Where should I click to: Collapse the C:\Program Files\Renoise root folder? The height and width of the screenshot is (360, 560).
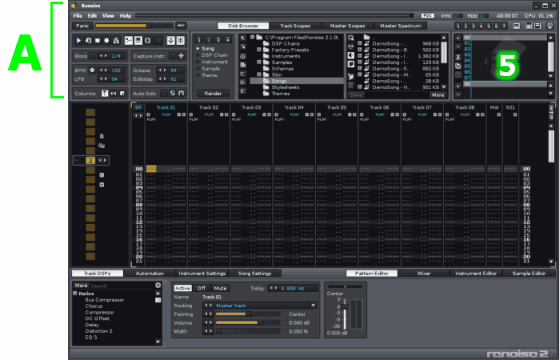click(252, 37)
